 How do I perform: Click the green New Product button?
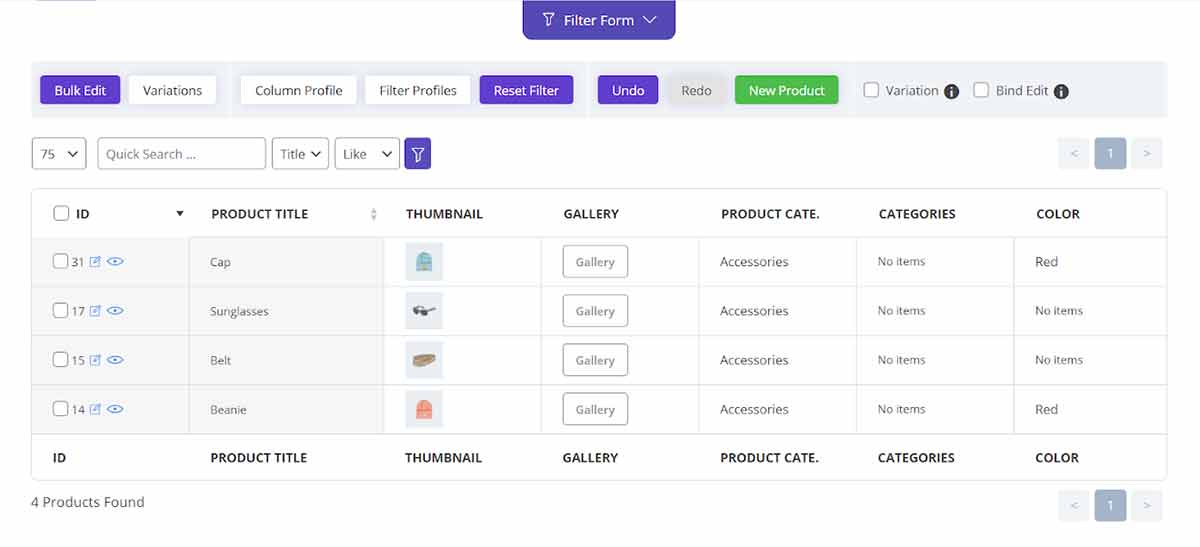click(787, 90)
